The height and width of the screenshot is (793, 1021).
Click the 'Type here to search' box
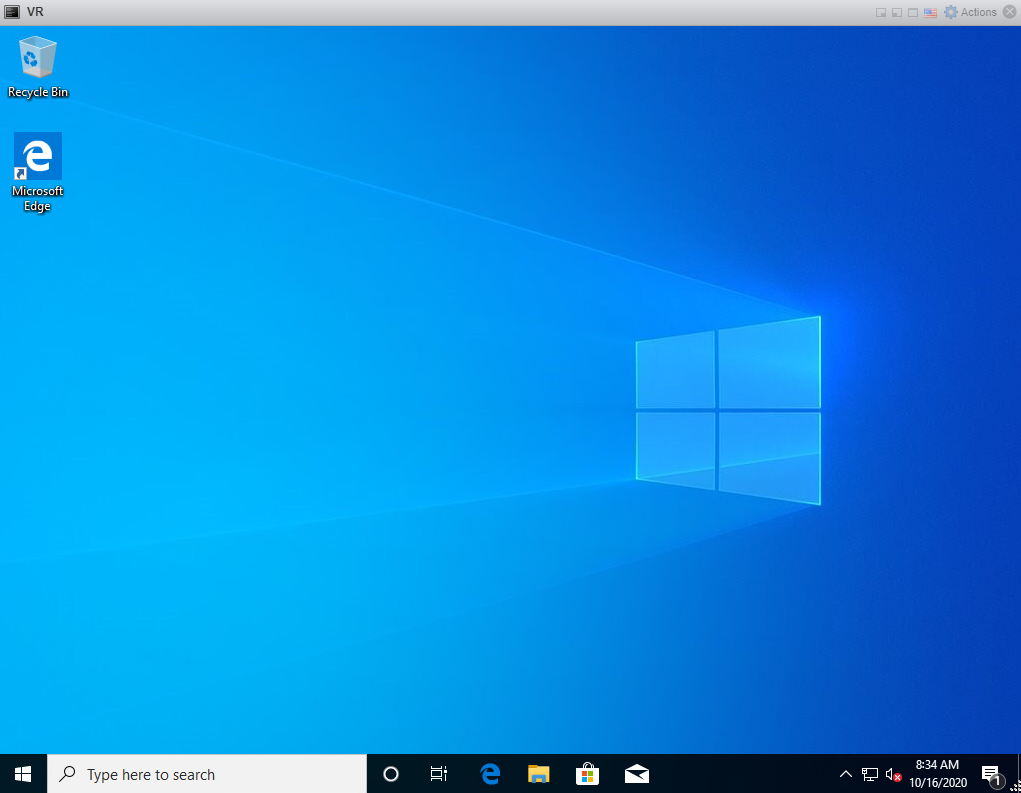(x=207, y=774)
